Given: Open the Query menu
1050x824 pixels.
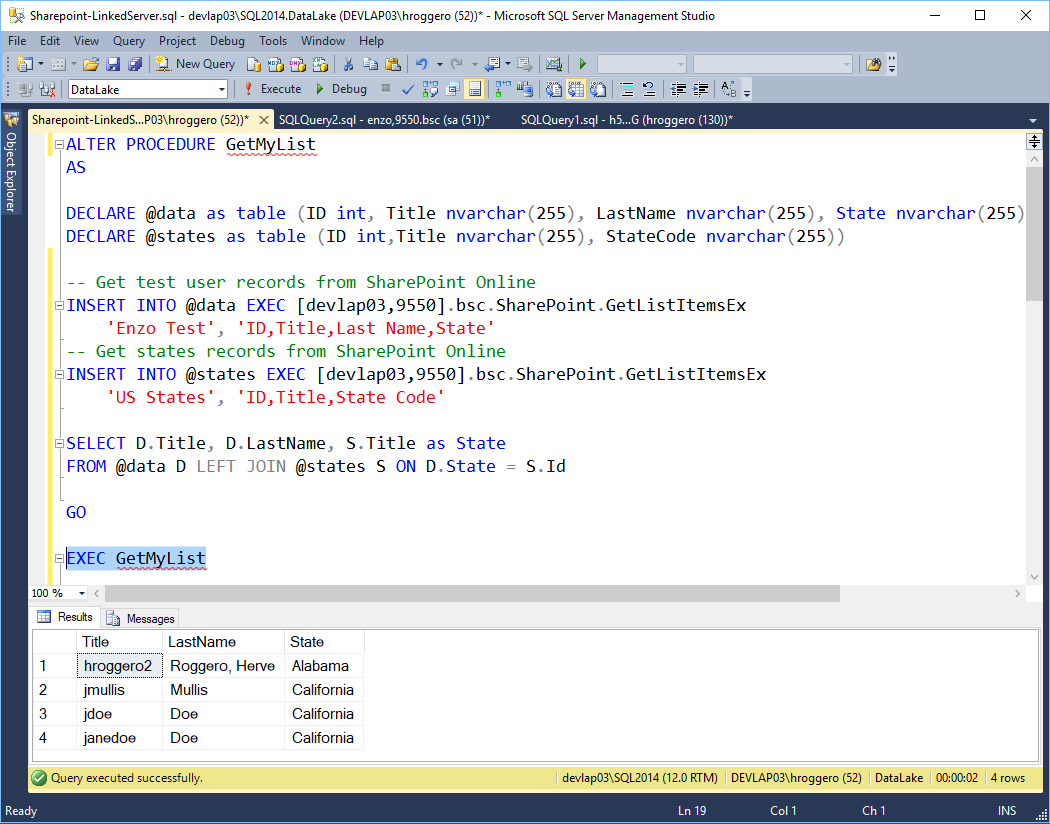Looking at the screenshot, I should pyautogui.click(x=129, y=41).
